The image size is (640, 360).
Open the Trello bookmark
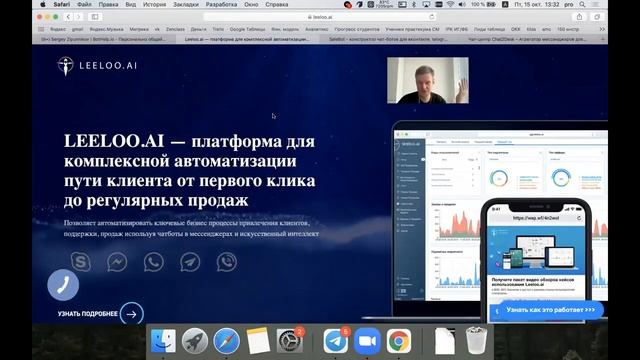tap(218, 29)
